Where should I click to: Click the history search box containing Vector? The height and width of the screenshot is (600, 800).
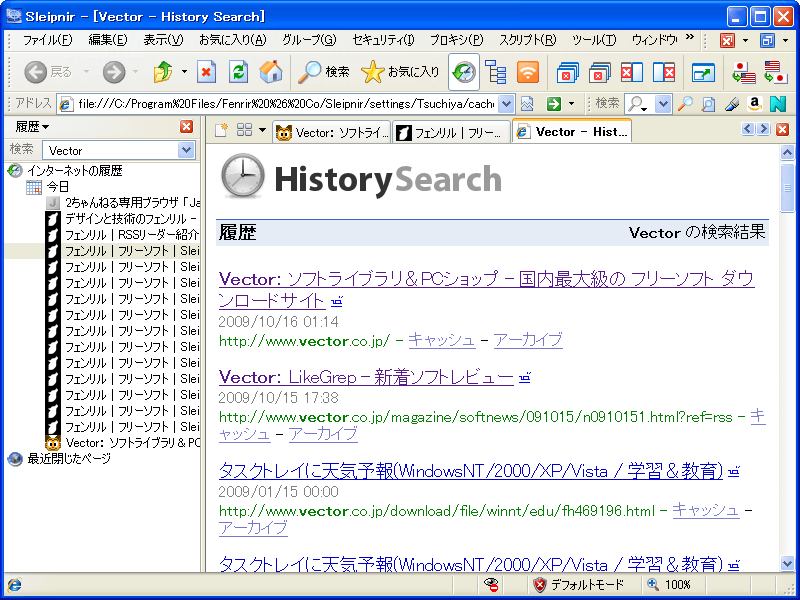(110, 150)
